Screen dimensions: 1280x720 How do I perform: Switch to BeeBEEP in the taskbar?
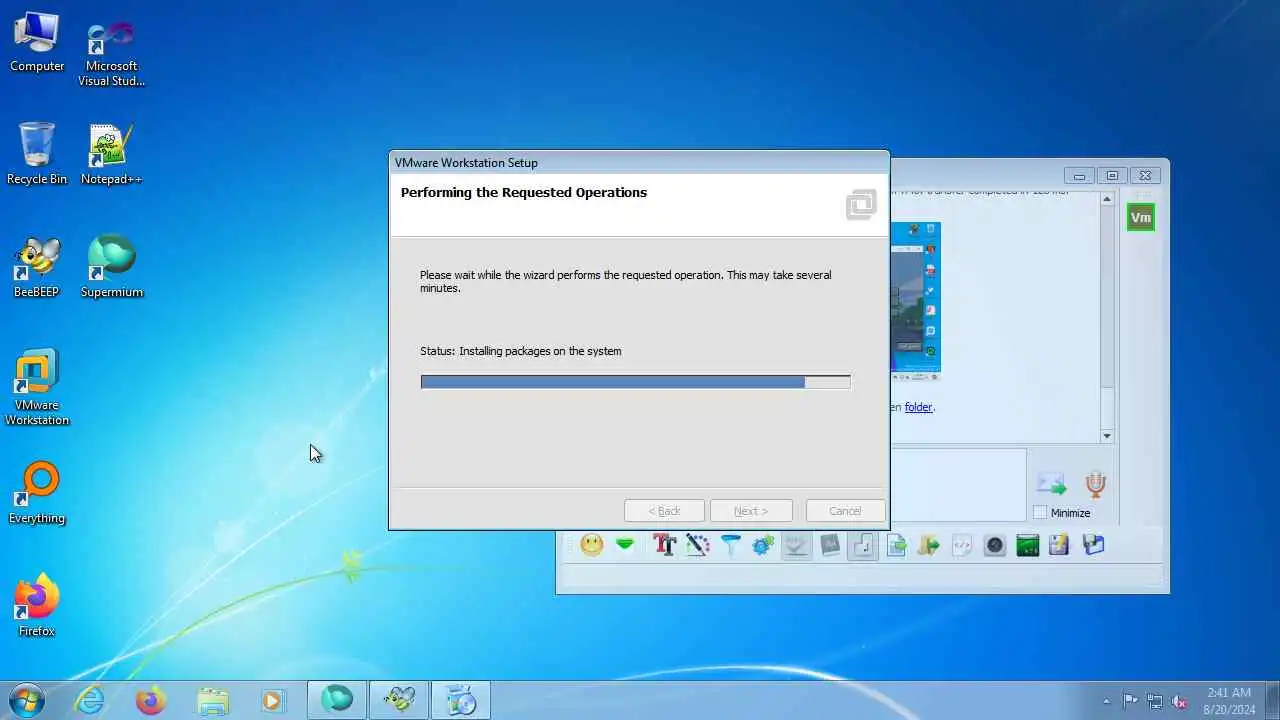399,700
